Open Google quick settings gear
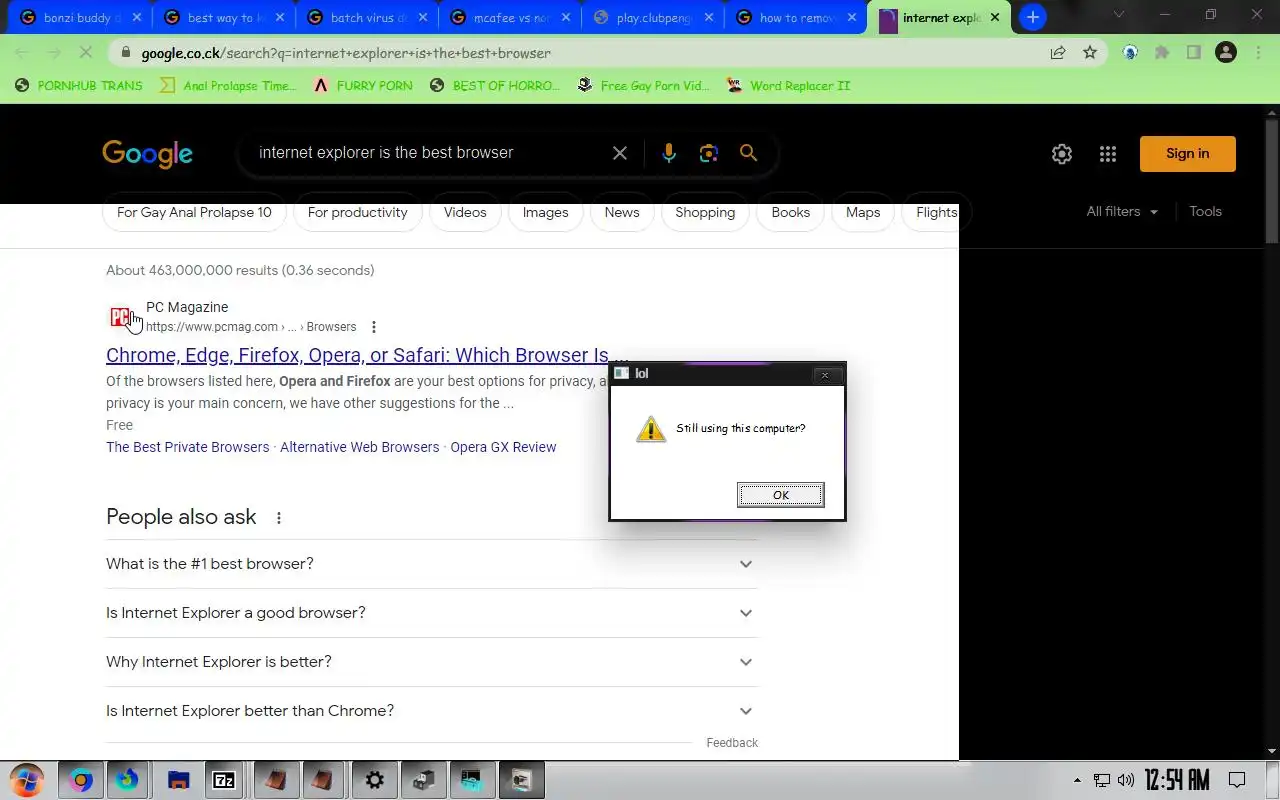Screen dimensions: 1280x800 [1062, 154]
